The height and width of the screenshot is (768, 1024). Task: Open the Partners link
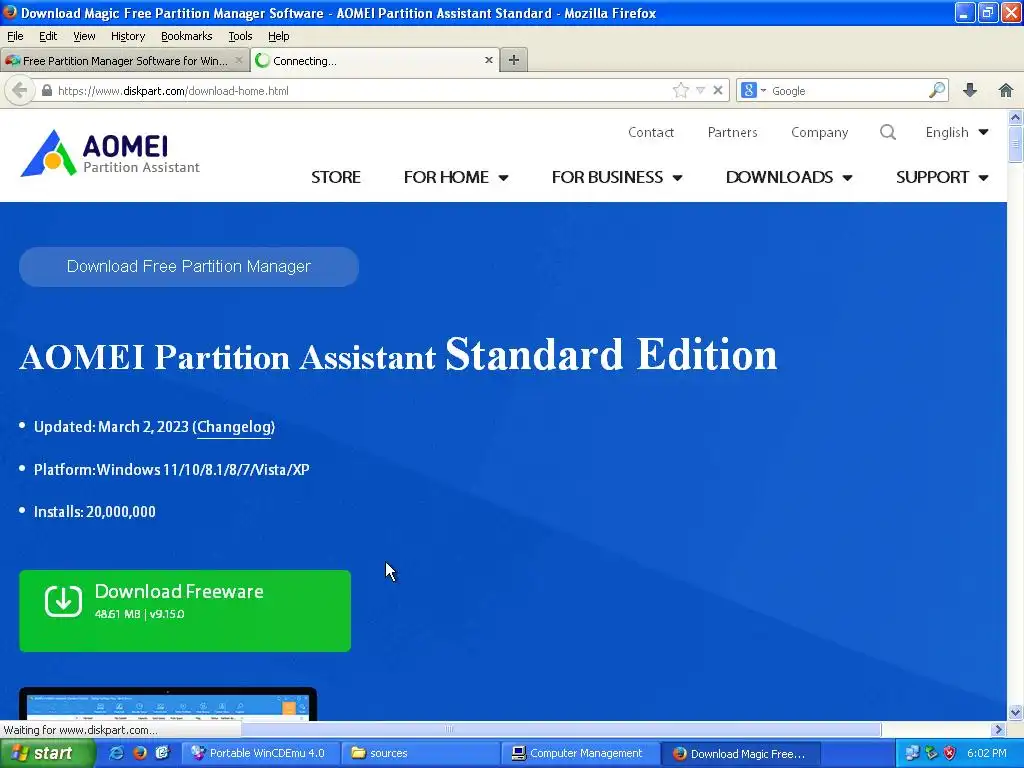click(x=732, y=133)
